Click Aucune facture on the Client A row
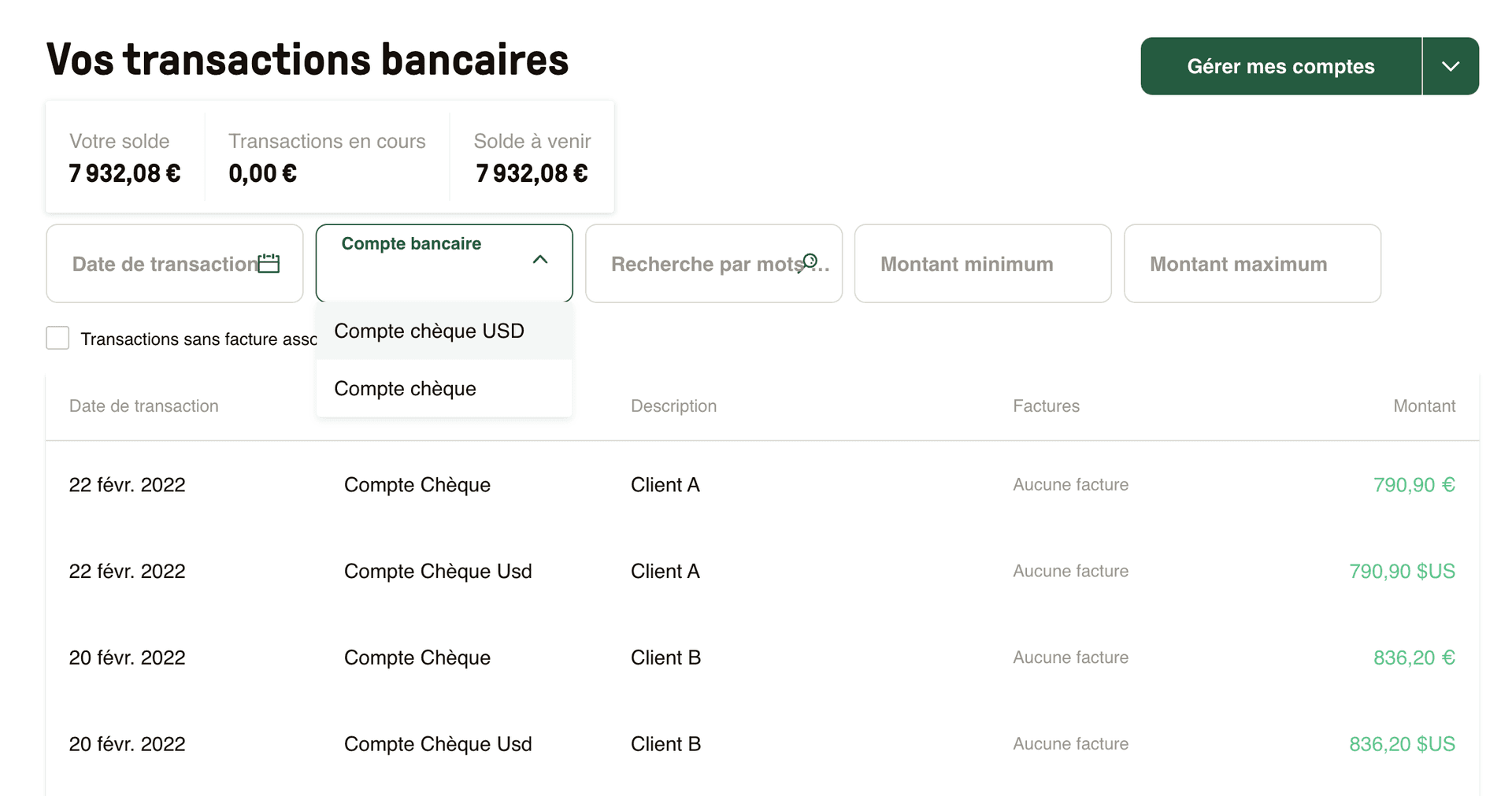Screen dimensions: 1512x796 click(1070, 484)
